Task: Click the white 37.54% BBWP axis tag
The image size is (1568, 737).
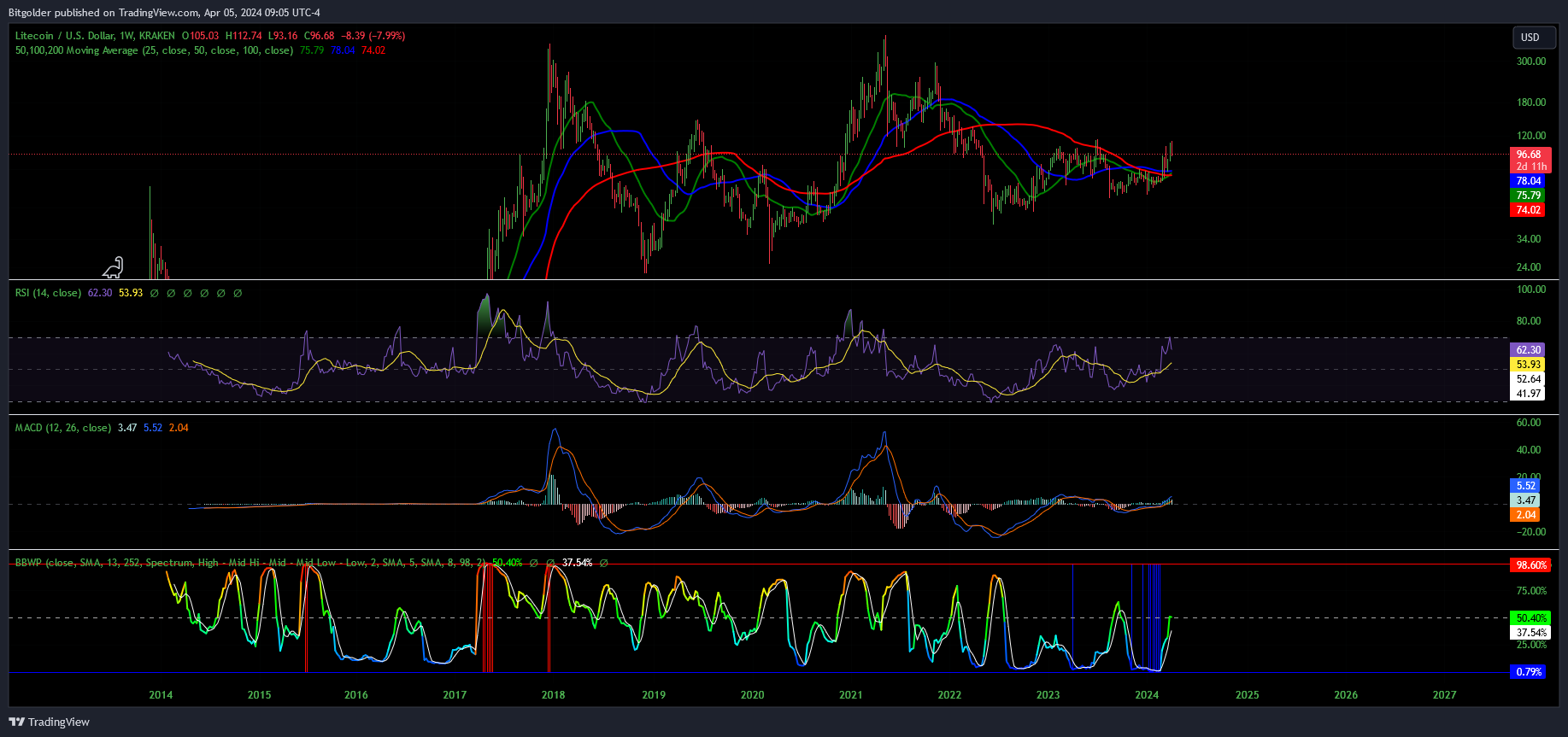Action: 1531,633
